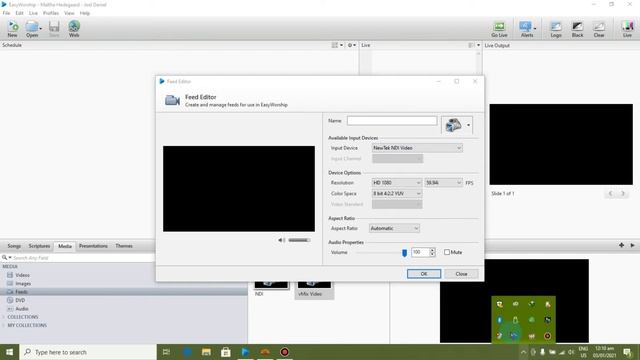Toggle the Black screen icon
This screenshot has height=360, width=640.
click(x=577, y=29)
